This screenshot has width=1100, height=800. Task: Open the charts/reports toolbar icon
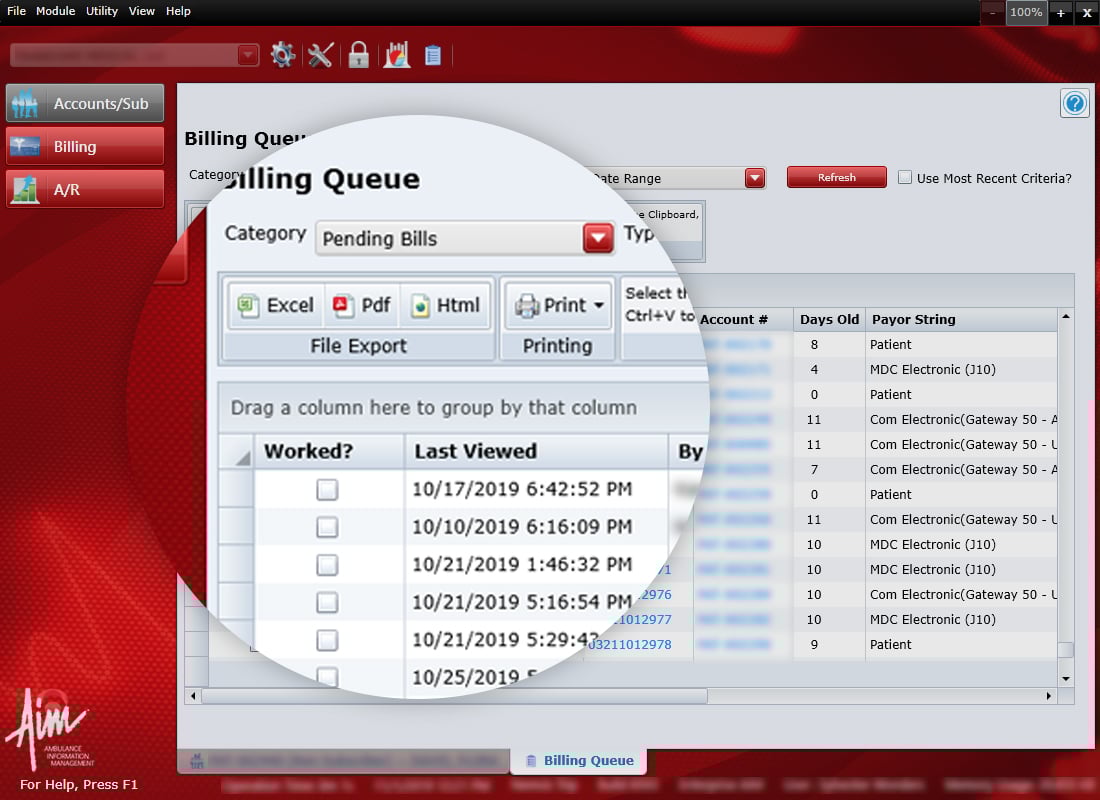click(x=396, y=55)
